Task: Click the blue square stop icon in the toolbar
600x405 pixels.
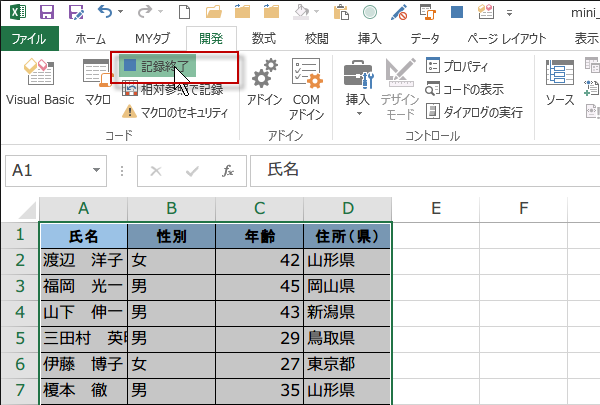Action: click(x=457, y=12)
